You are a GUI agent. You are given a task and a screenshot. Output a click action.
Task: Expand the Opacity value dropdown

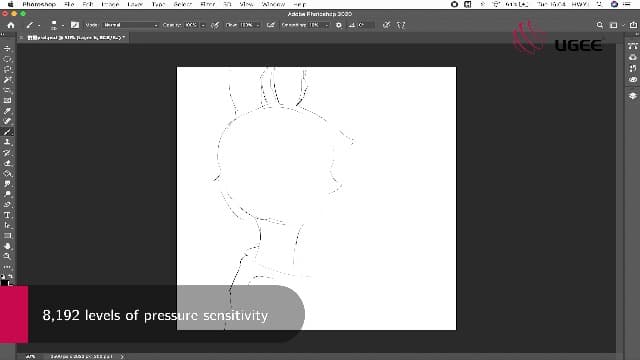203,25
